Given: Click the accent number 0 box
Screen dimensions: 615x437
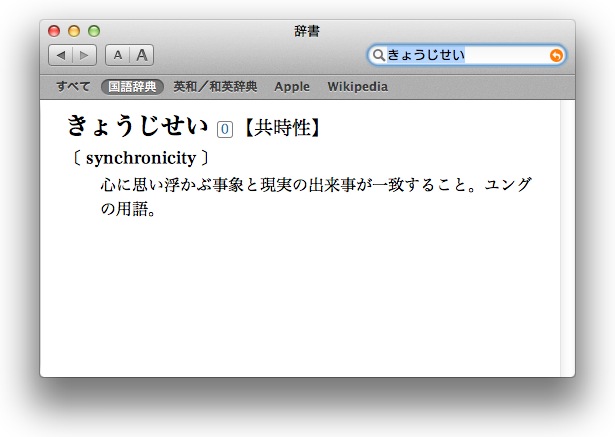Looking at the screenshot, I should point(224,129).
